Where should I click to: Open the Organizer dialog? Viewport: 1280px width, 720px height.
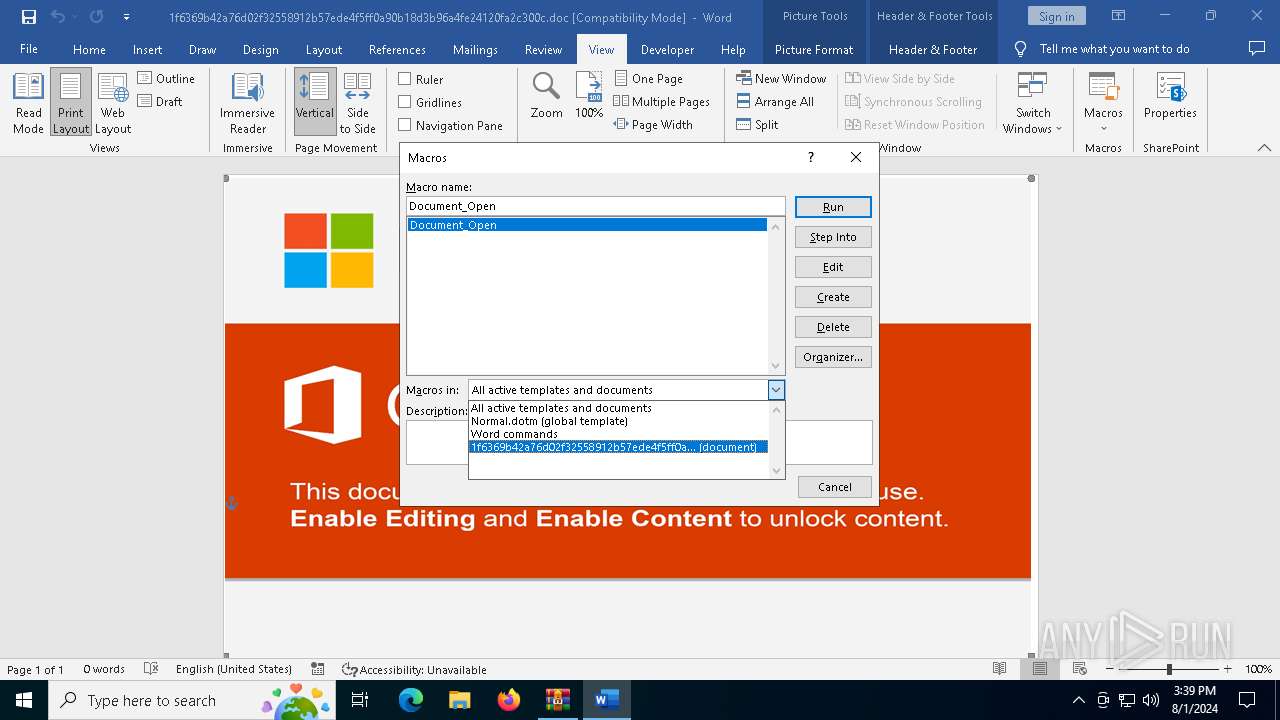[x=833, y=357]
